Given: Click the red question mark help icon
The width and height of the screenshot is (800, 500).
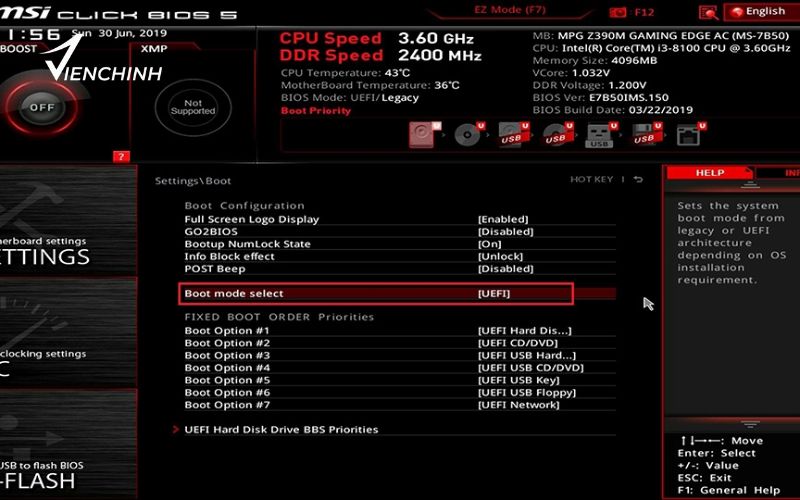Looking at the screenshot, I should (x=121, y=157).
